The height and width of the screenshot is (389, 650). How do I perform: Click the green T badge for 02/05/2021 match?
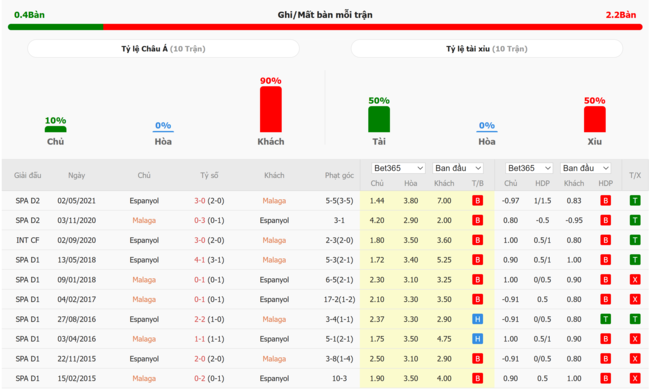635,201
